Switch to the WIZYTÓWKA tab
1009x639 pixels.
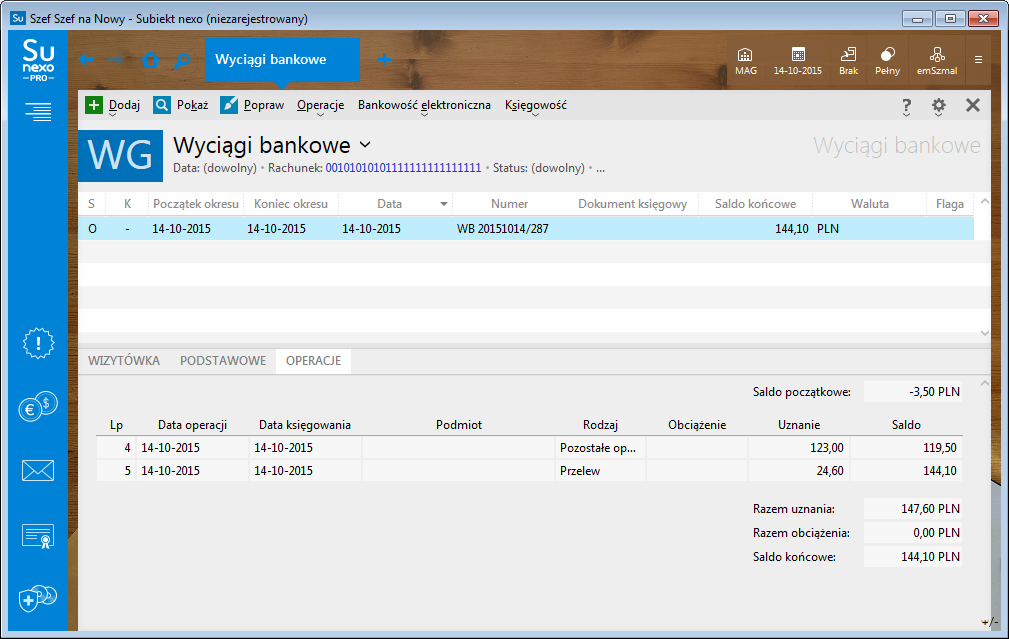[x=124, y=360]
